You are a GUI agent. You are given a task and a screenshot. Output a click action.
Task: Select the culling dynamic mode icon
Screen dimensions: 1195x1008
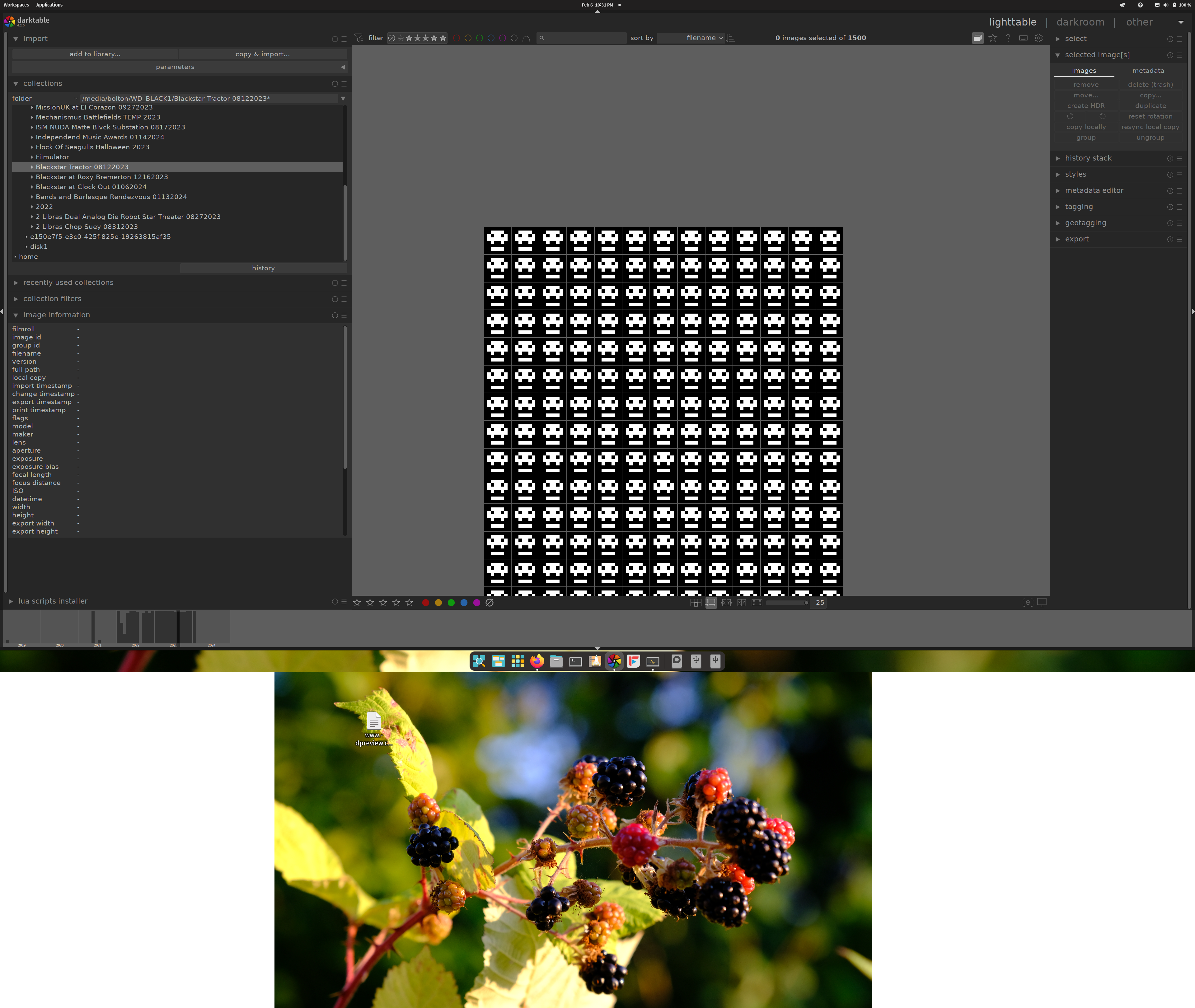(742, 602)
